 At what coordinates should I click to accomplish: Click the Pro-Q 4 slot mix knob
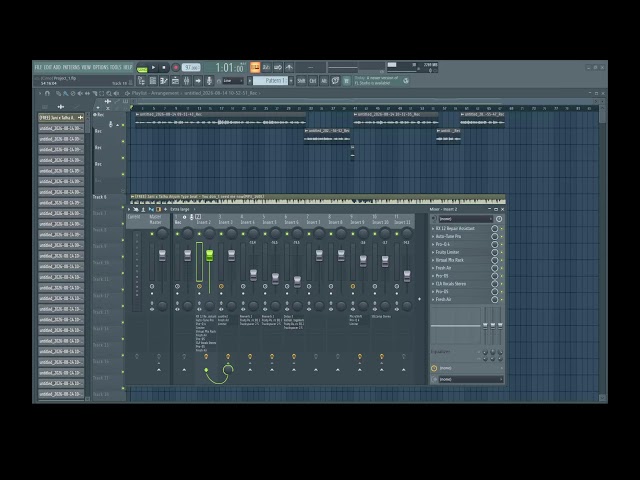click(x=495, y=244)
